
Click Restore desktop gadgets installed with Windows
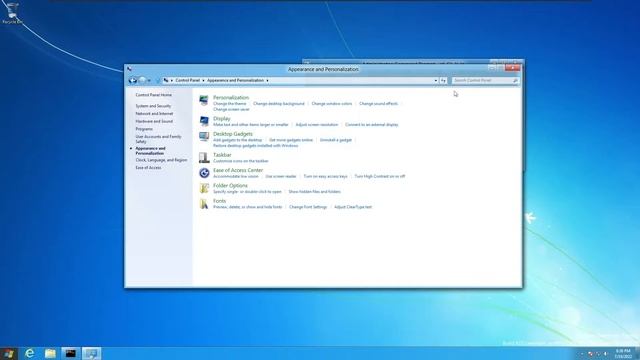[256, 146]
